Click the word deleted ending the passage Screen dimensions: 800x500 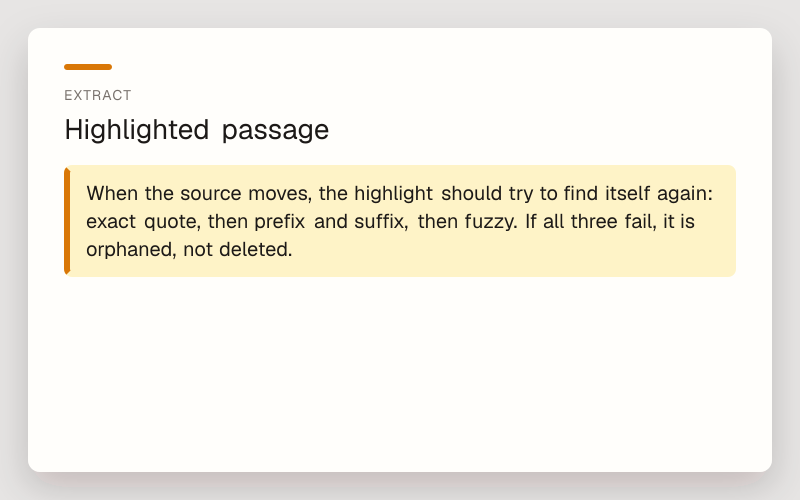(256, 249)
